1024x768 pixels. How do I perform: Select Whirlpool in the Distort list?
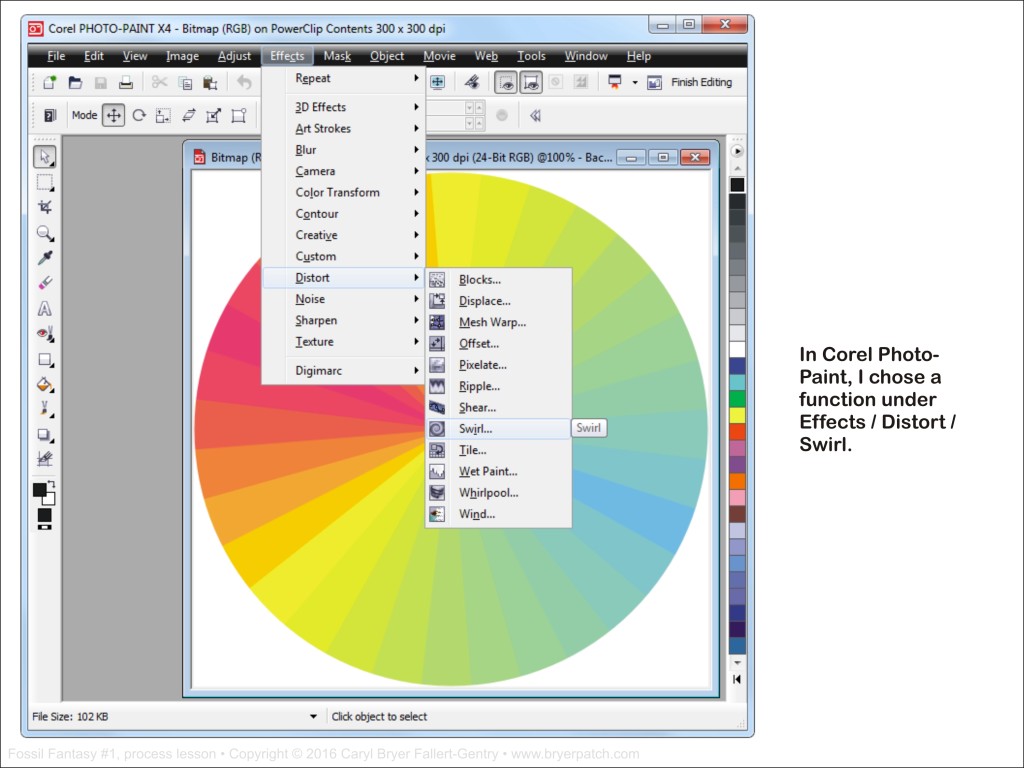pyautogui.click(x=488, y=493)
